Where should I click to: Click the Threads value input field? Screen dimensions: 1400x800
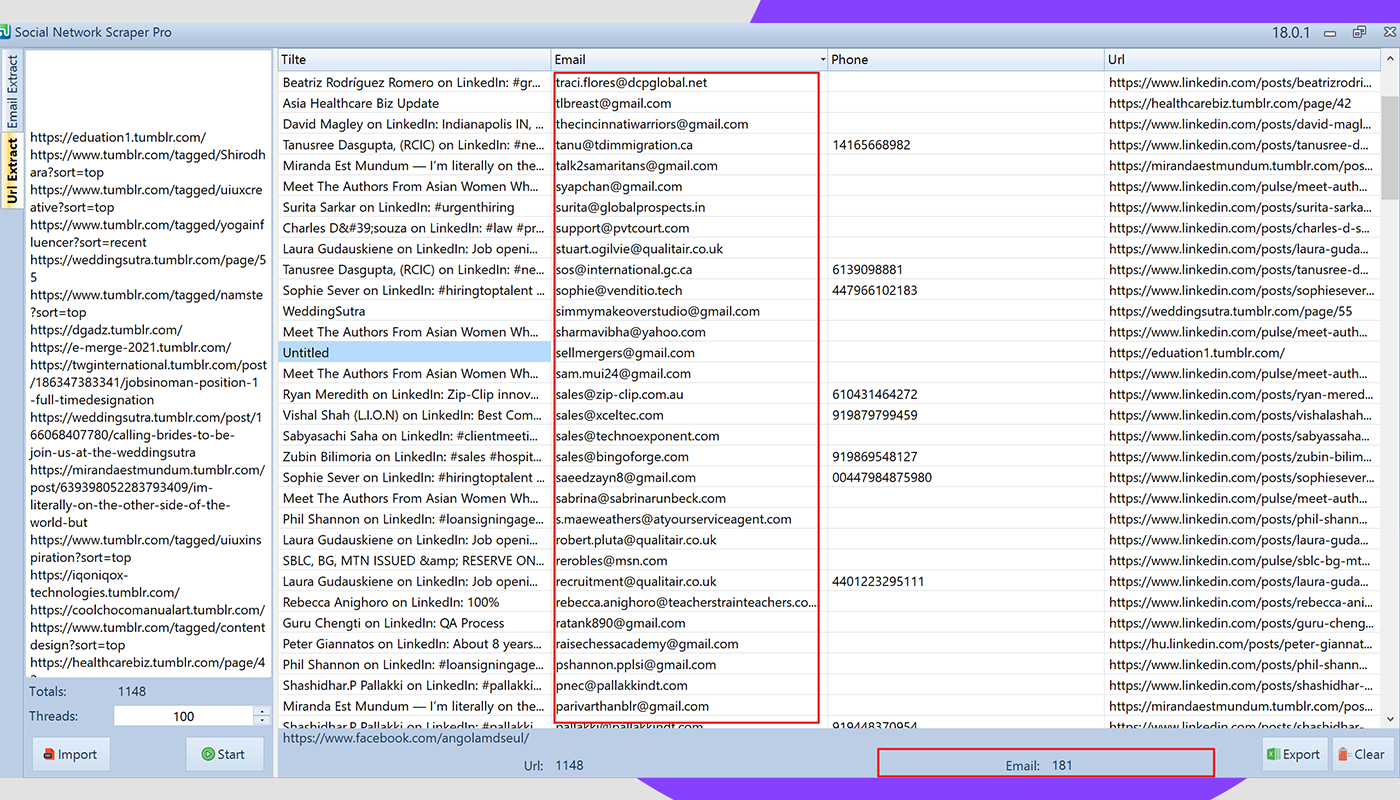(184, 716)
